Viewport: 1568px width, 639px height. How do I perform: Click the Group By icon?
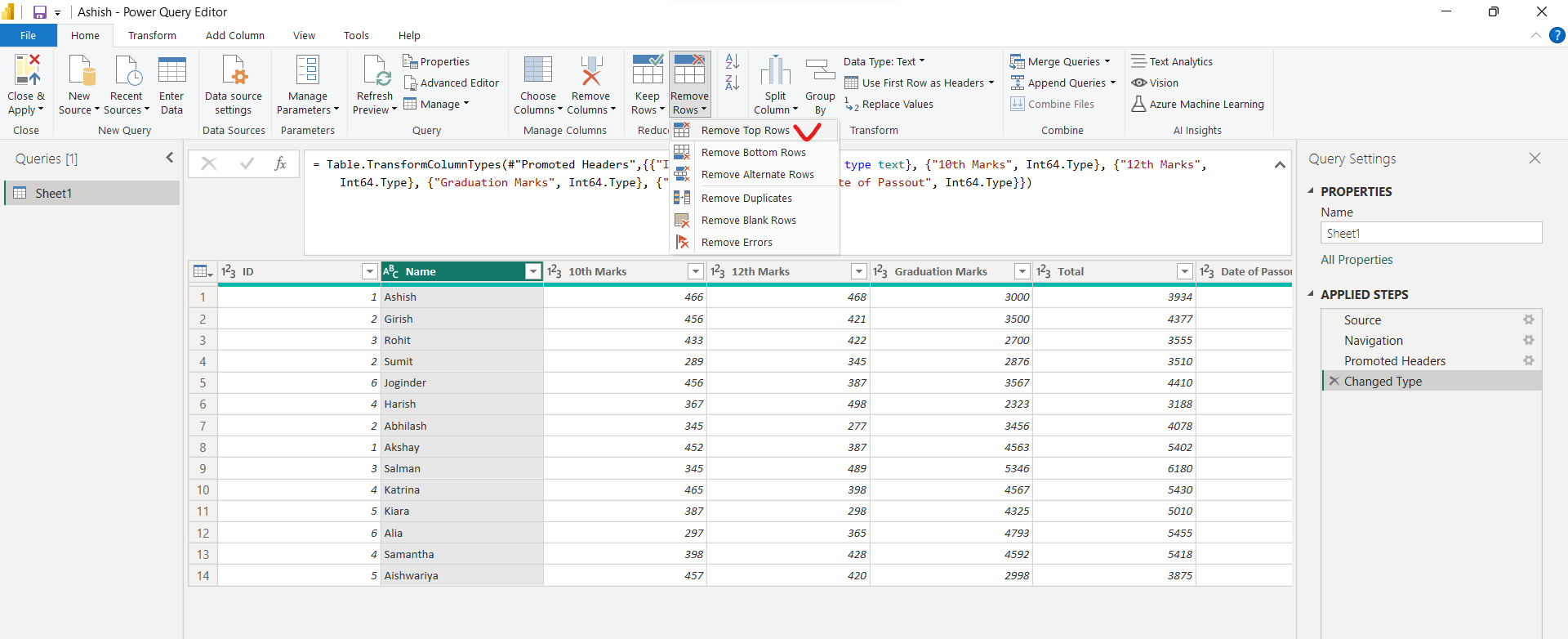(x=820, y=71)
